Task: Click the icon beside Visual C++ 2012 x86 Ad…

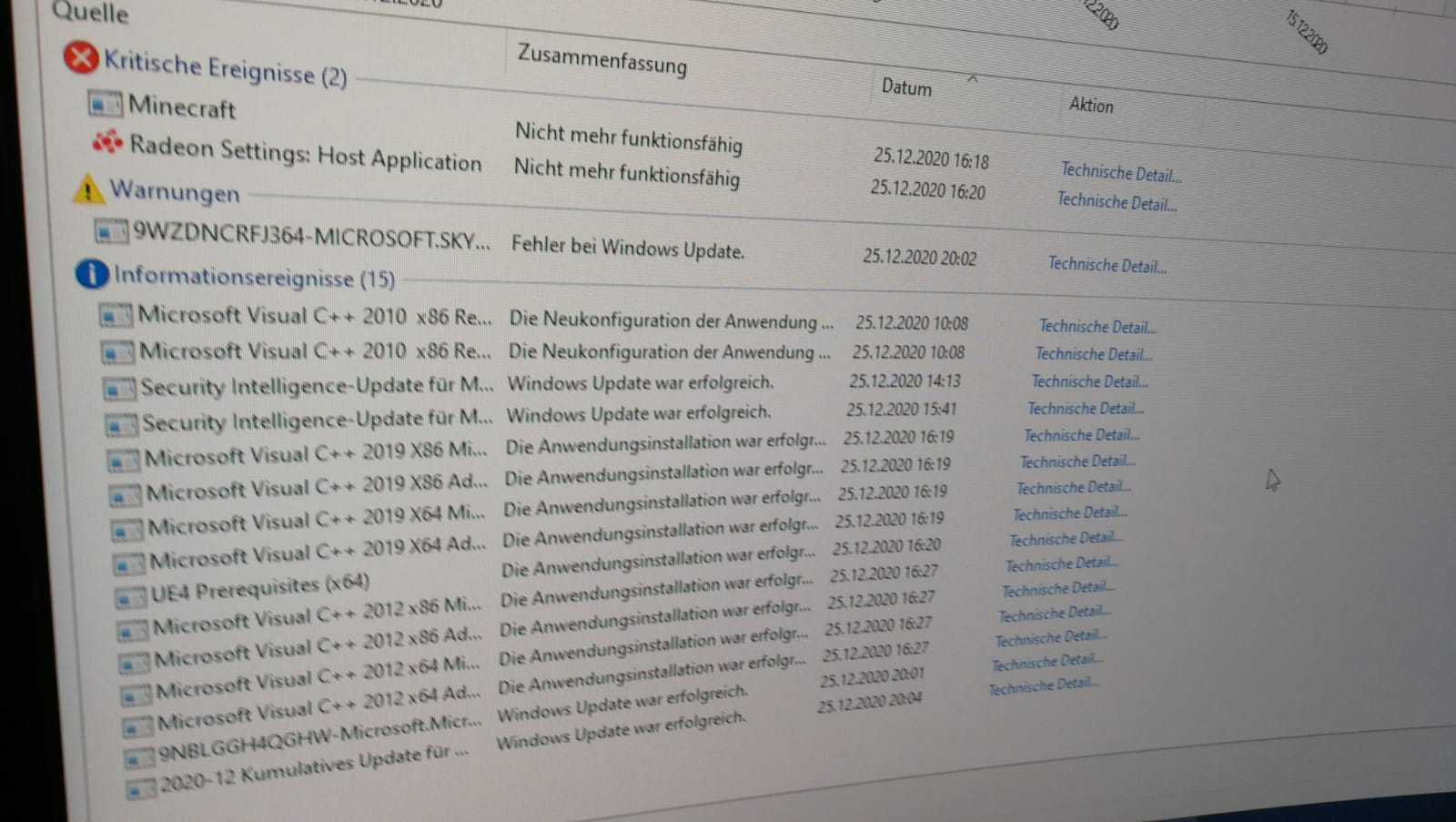Action: (135, 662)
